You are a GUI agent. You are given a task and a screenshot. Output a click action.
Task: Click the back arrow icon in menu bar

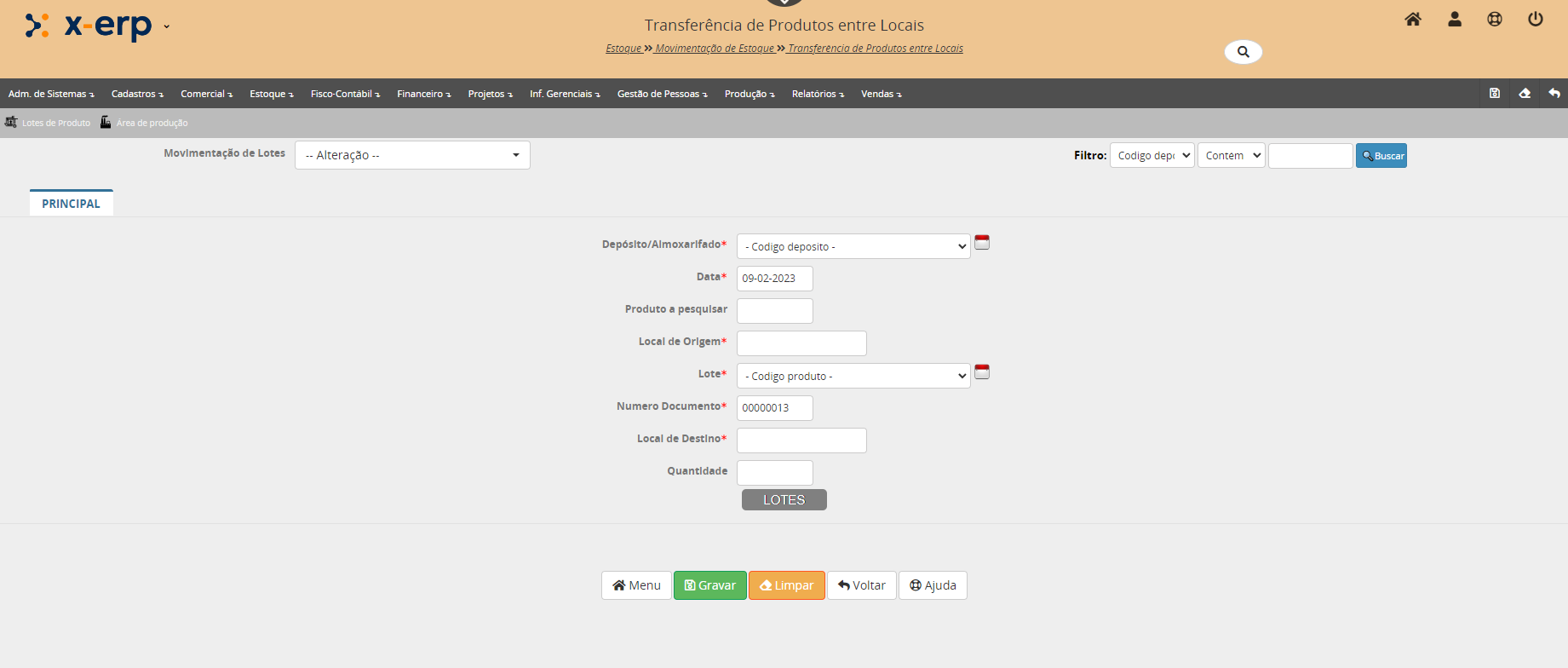[x=1554, y=94]
